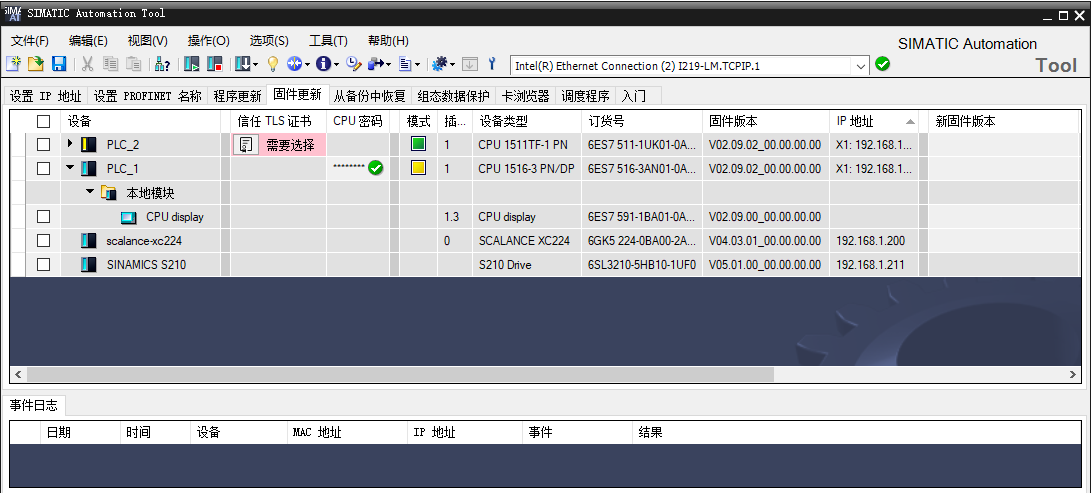Image resolution: width=1091 pixels, height=493 pixels.
Task: Check the SINAMICS S210 row checkbox
Action: (x=44, y=264)
